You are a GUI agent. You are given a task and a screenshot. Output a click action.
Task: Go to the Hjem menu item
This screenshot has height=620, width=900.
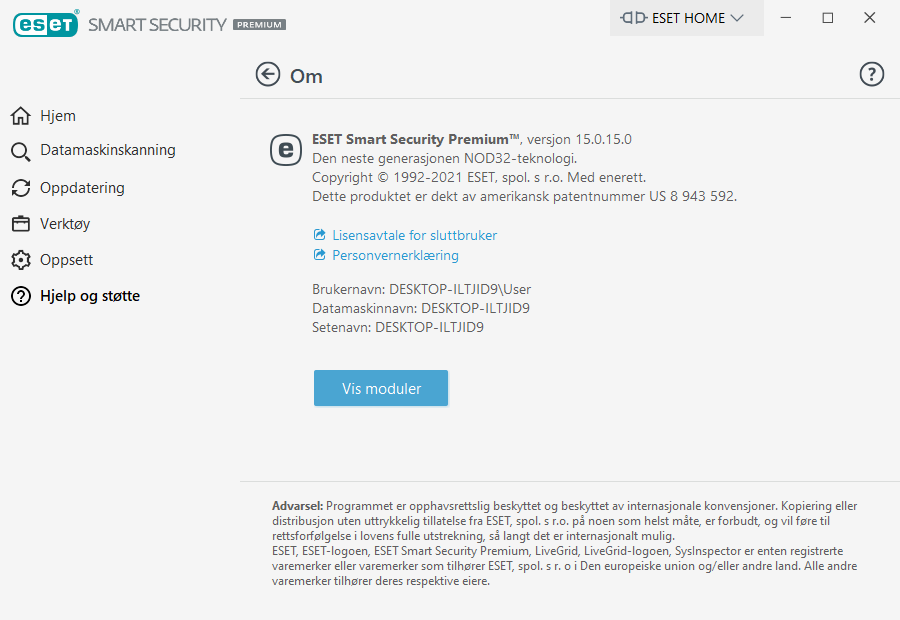58,116
